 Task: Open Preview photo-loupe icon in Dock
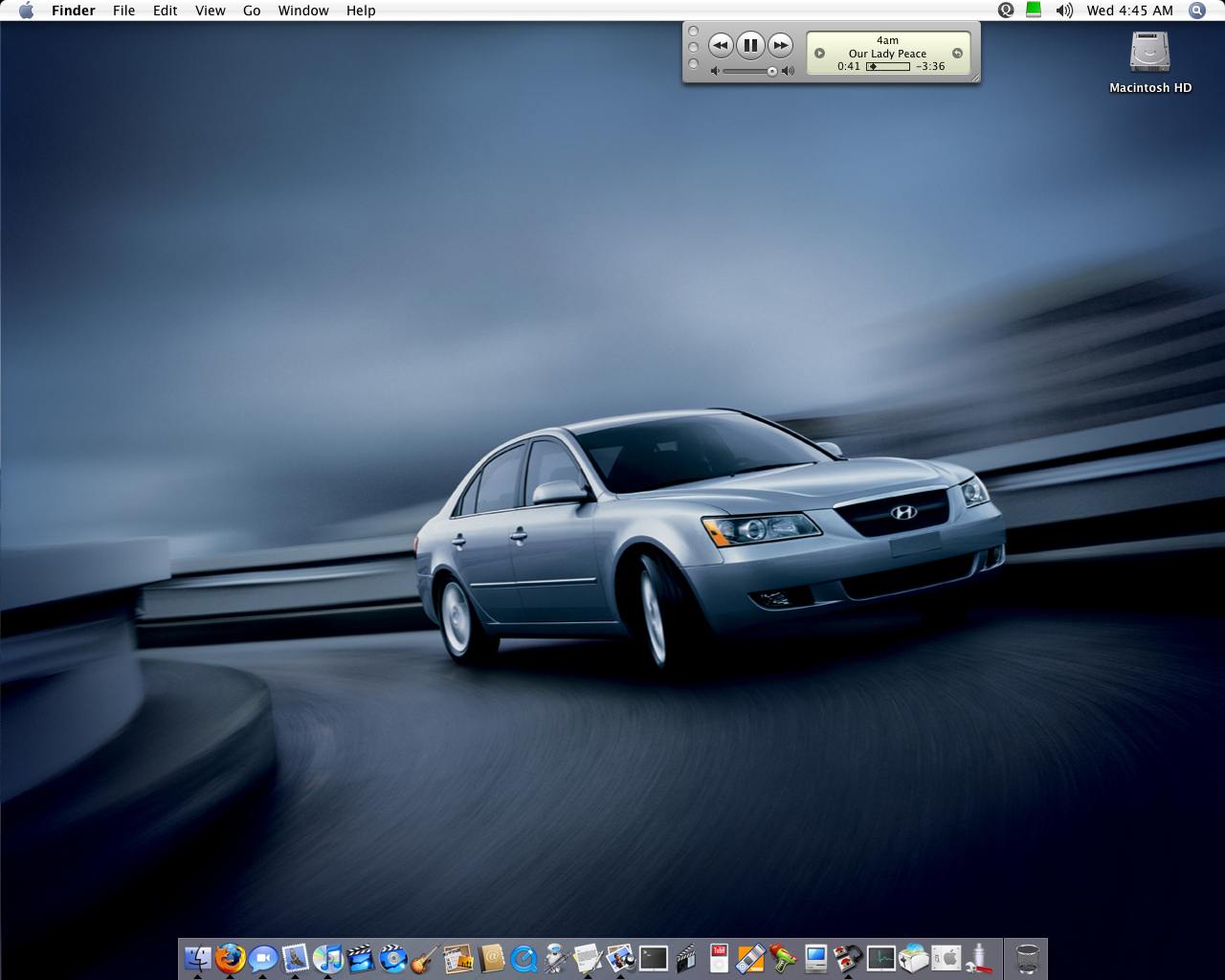point(621,958)
